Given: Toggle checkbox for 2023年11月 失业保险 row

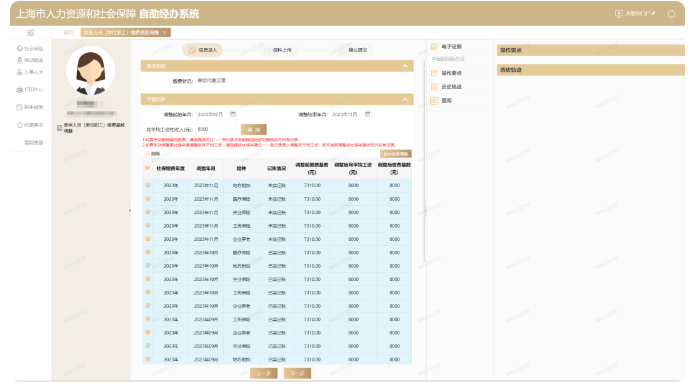Looking at the screenshot, I should (147, 212).
